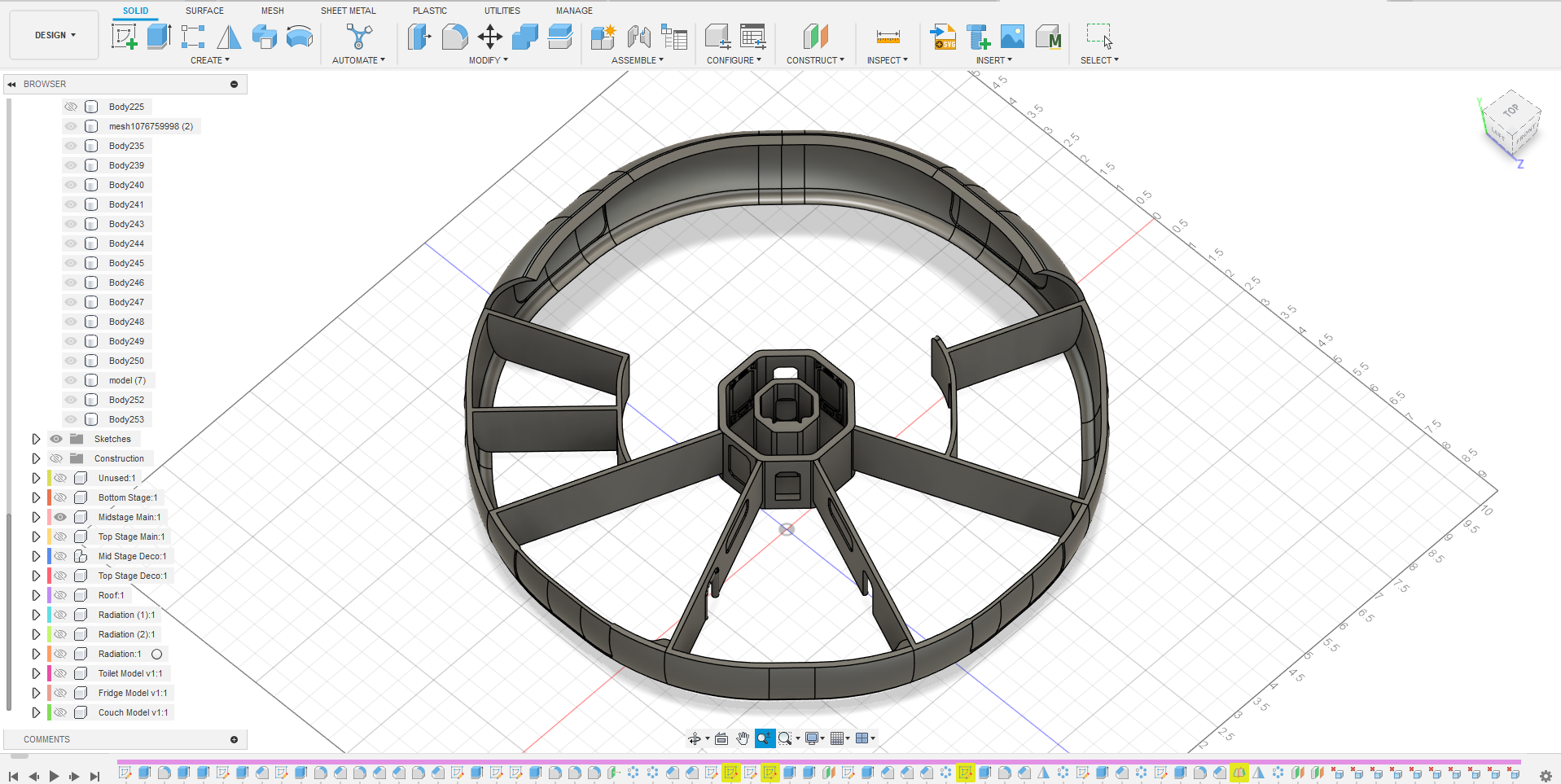
Task: Jump to timeline start
Action: click(13, 777)
